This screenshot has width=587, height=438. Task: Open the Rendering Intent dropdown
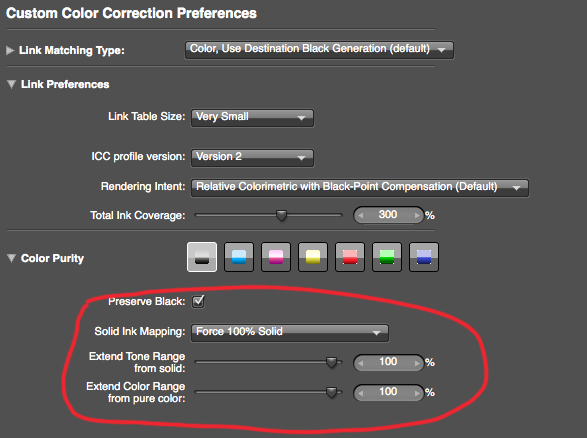[360, 188]
